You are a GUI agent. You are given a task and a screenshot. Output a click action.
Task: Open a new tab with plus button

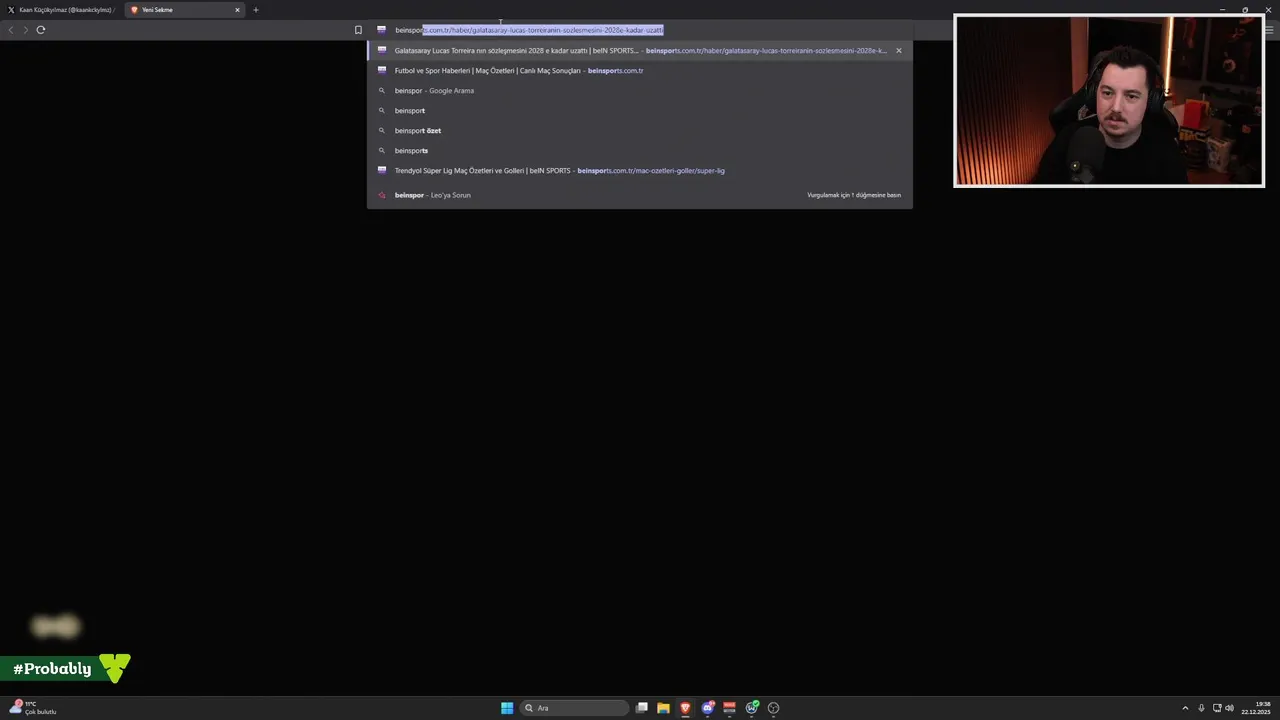(255, 10)
